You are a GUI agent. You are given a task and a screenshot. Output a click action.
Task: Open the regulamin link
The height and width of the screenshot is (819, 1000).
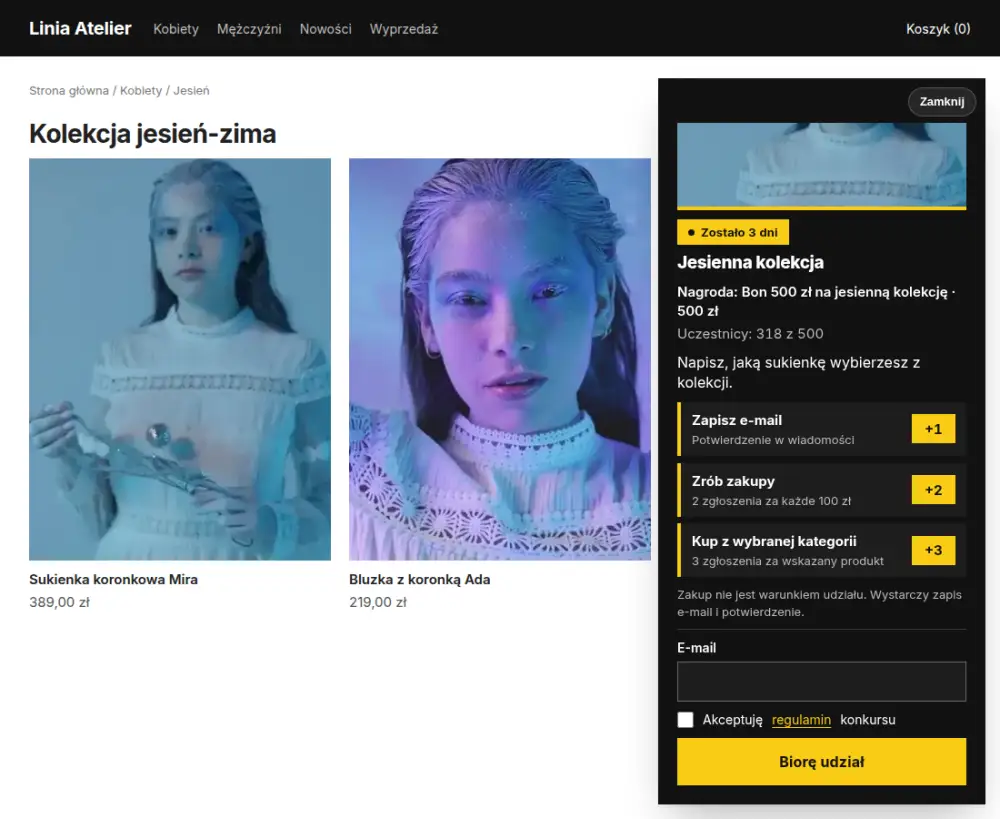tap(801, 719)
